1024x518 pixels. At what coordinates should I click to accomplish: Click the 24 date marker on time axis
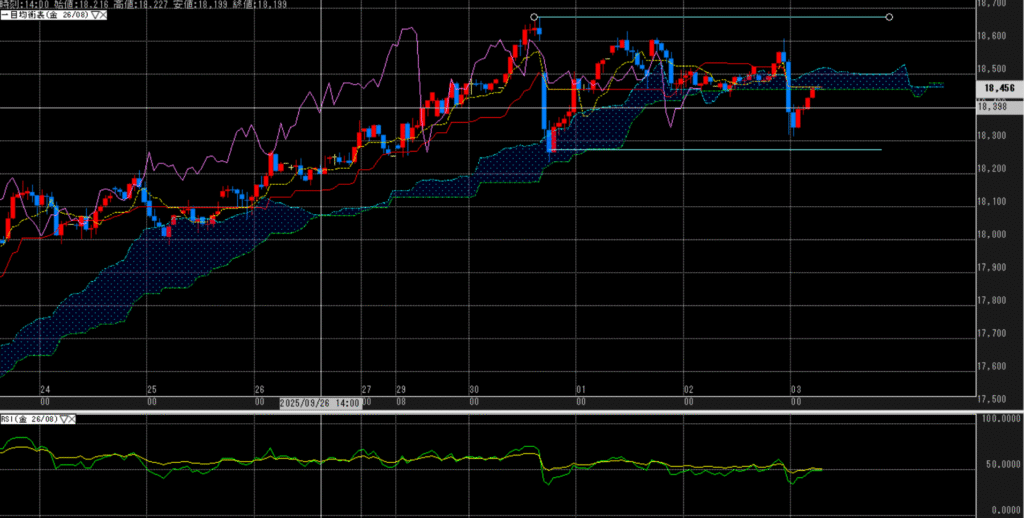point(44,389)
